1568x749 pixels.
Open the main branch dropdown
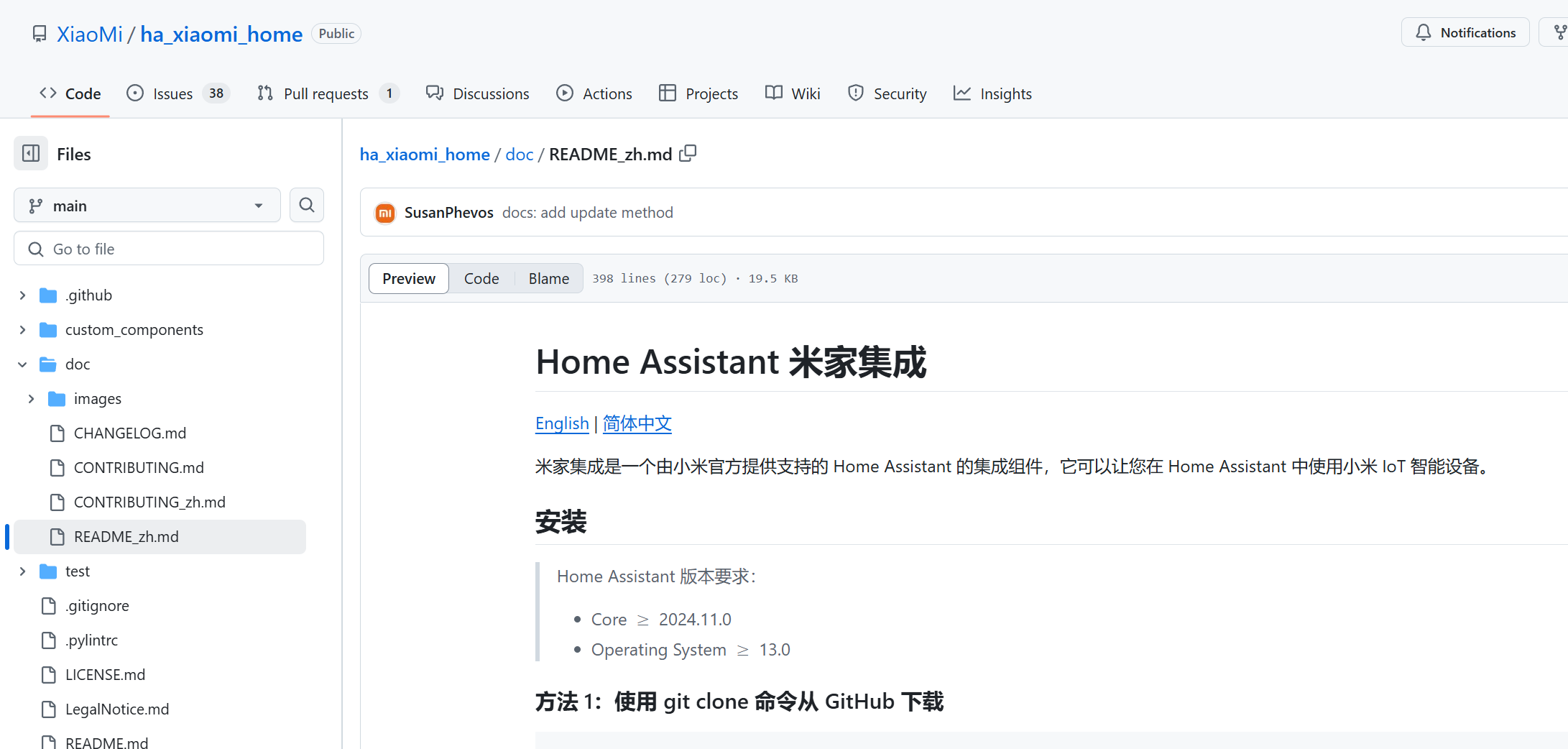coord(147,206)
